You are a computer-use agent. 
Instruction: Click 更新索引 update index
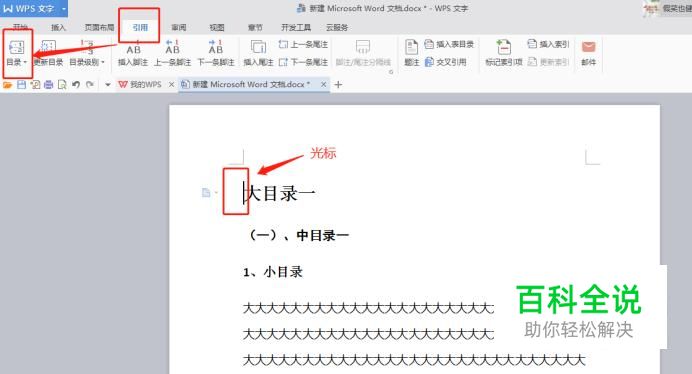pos(548,62)
